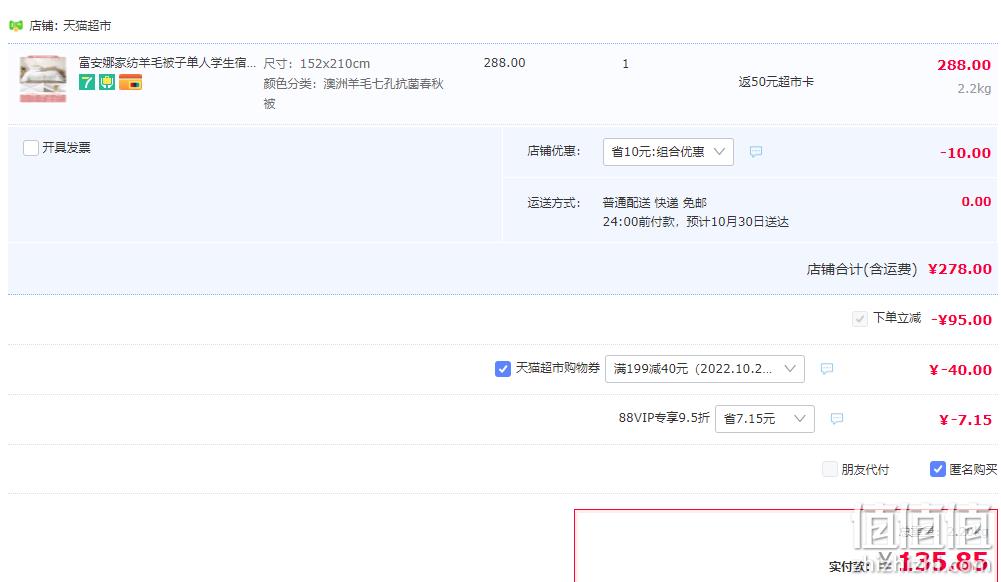
Task: Open the note icon beside 店铺优惠 dropdown
Action: [x=756, y=152]
